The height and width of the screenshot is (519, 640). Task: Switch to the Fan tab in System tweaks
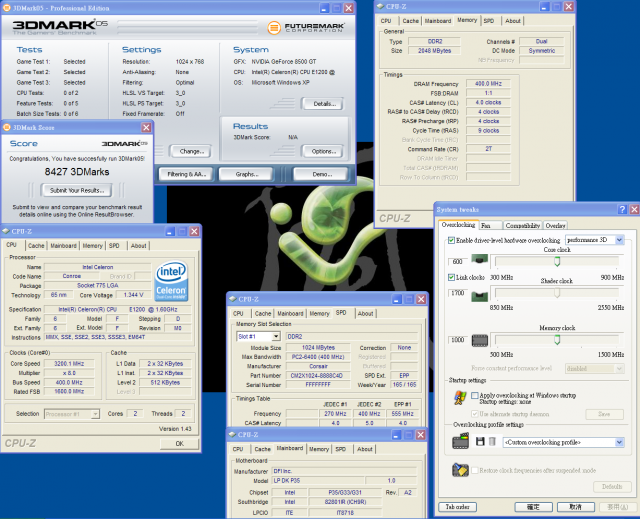pos(490,226)
